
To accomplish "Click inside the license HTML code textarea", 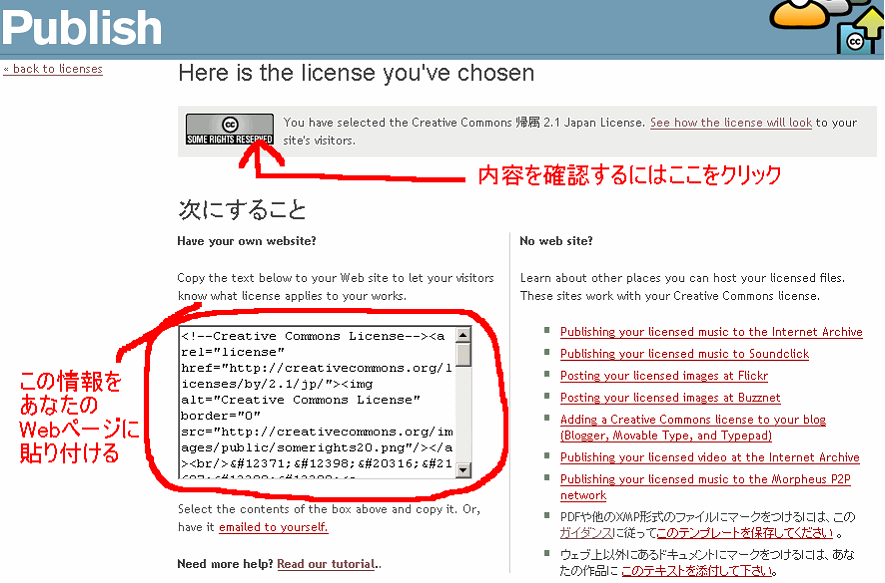I will tap(317, 403).
